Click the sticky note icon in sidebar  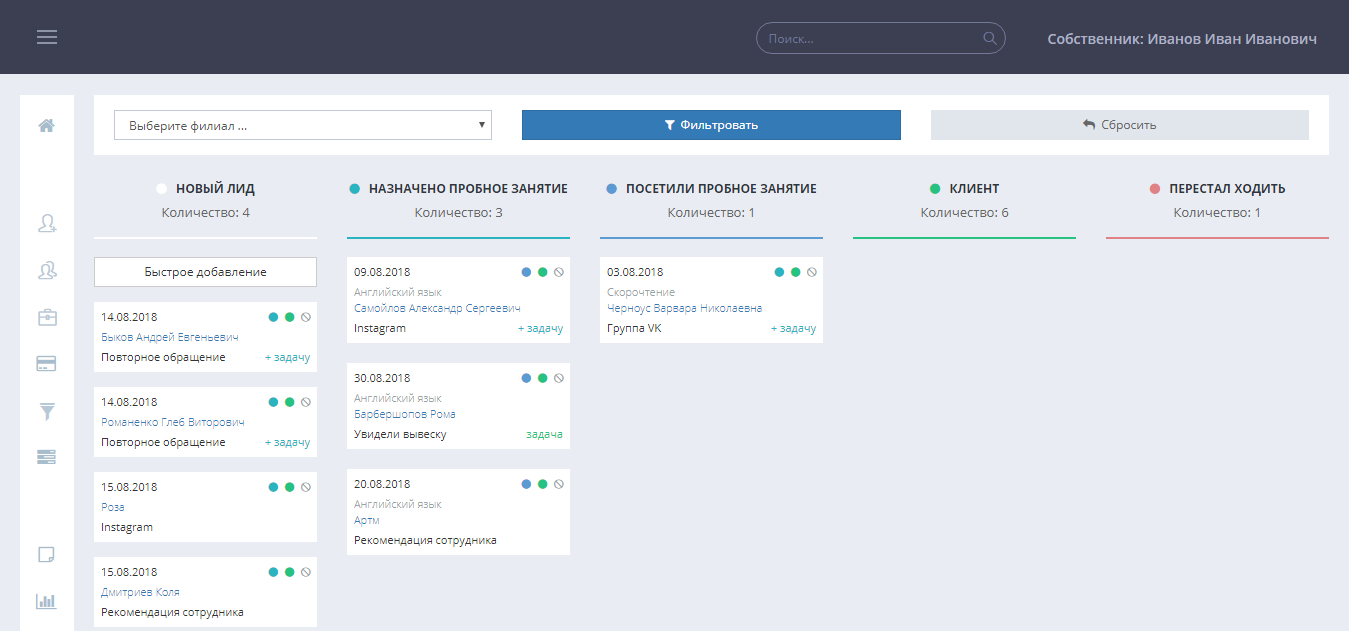point(46,555)
